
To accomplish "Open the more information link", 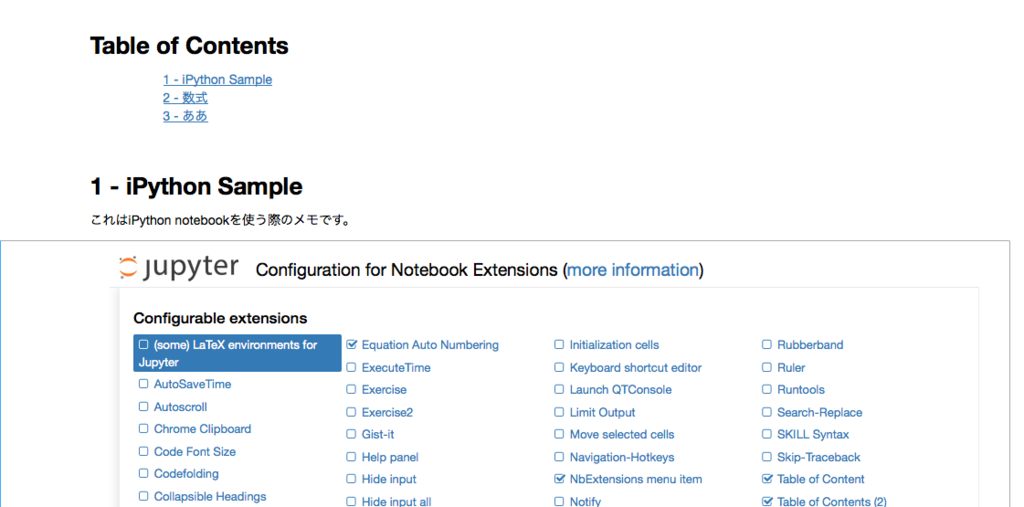I will [x=633, y=270].
